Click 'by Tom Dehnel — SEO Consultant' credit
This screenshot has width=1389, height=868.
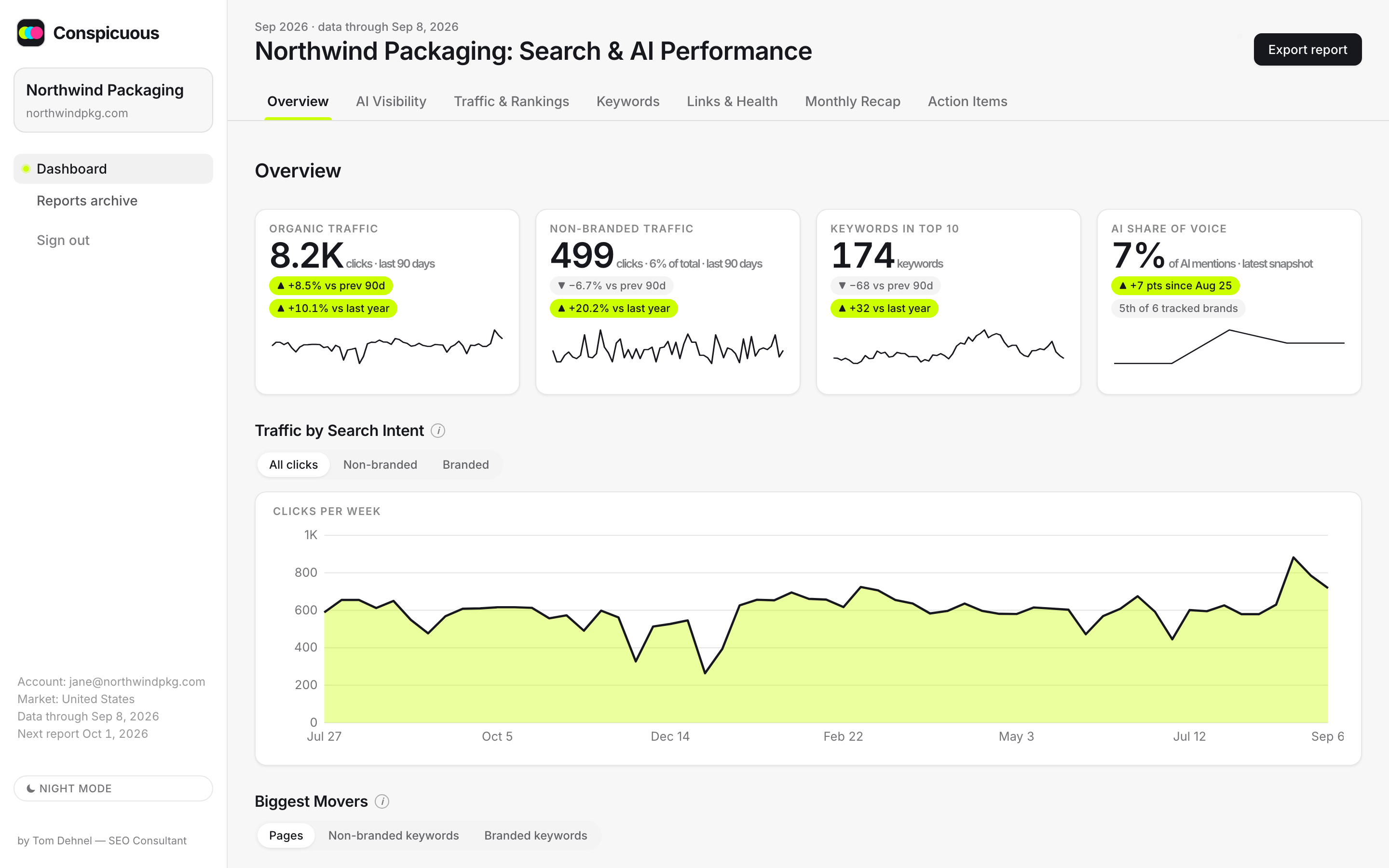[x=102, y=841]
